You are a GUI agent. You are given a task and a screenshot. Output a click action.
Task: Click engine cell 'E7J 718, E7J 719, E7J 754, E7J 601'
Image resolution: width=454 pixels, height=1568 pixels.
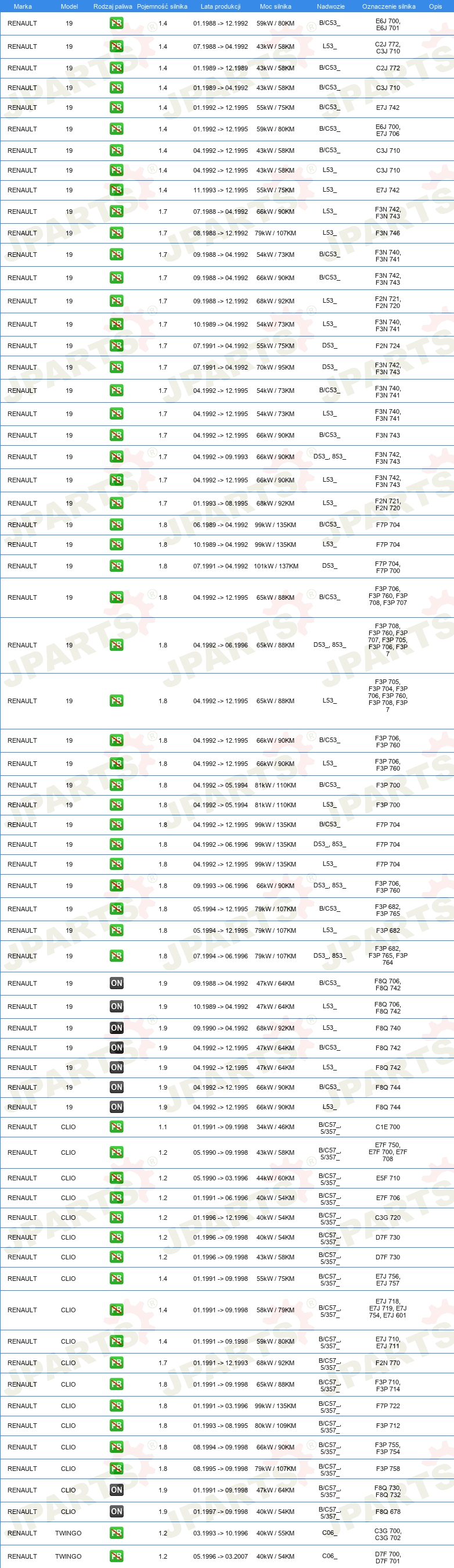(388, 1310)
